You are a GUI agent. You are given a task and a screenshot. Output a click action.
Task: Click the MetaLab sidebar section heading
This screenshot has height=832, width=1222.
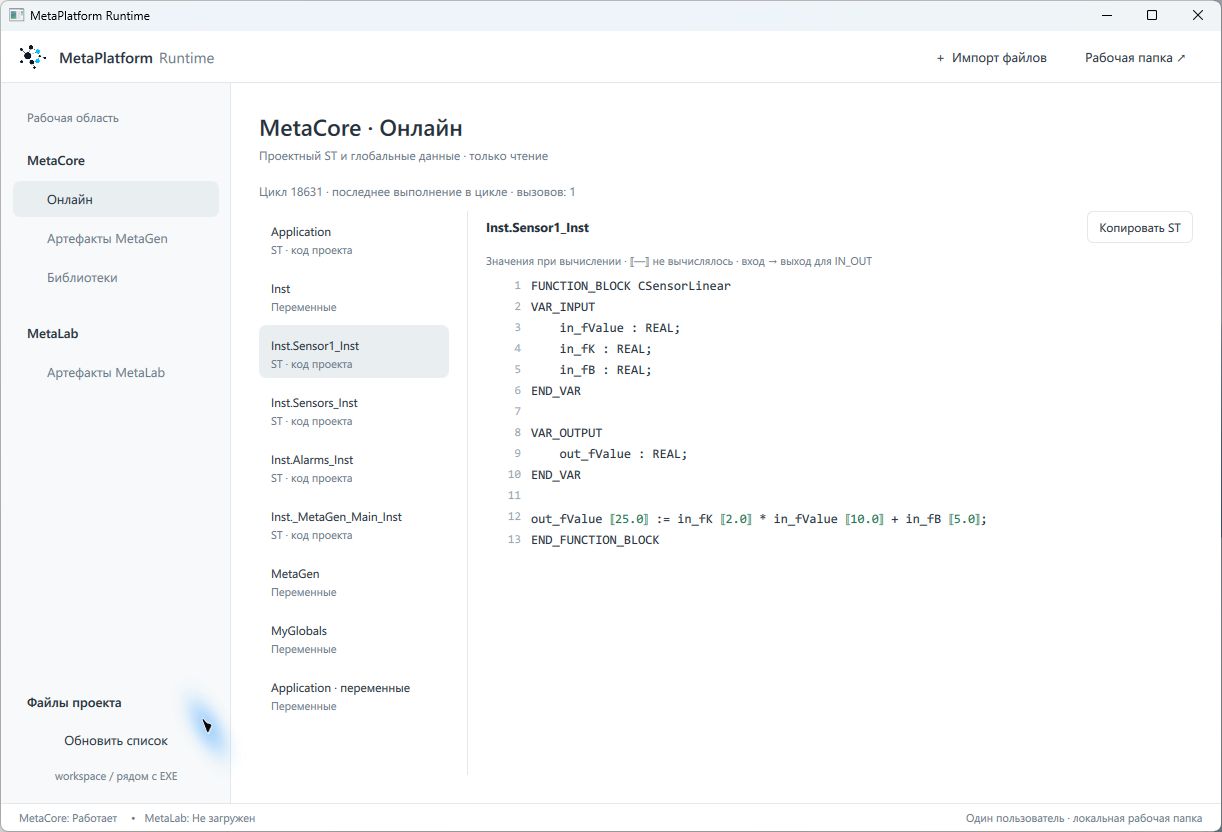pos(53,334)
